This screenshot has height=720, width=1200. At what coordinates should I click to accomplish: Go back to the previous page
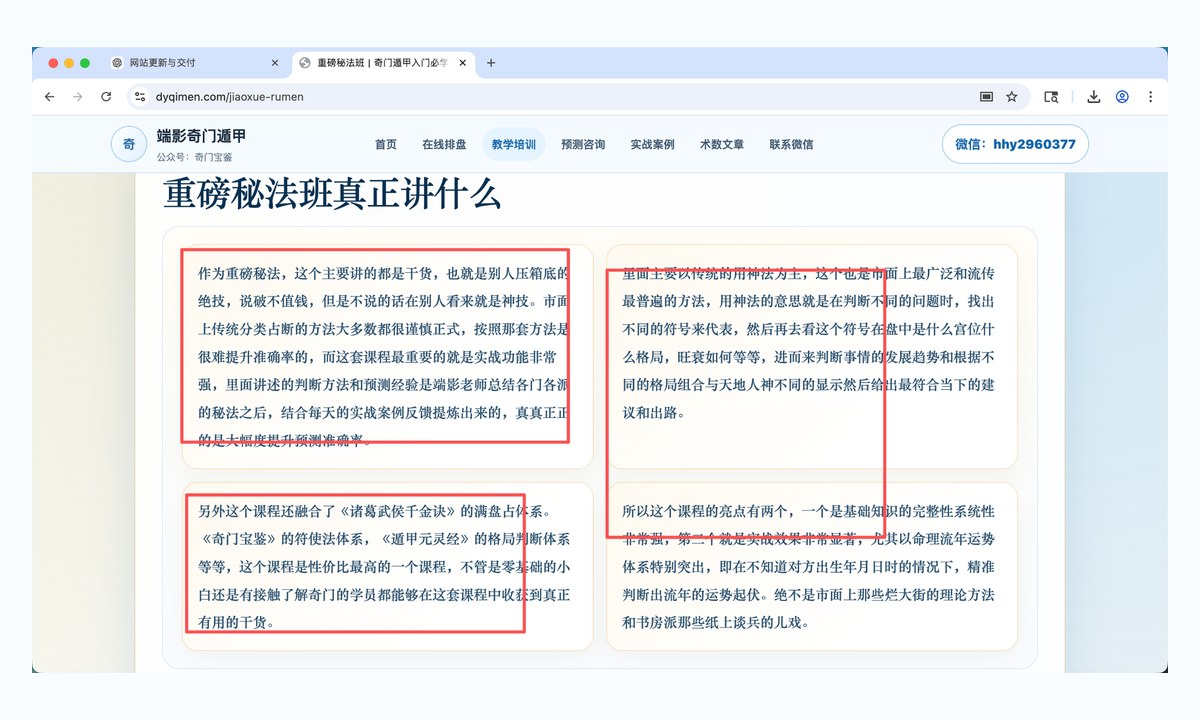click(50, 97)
